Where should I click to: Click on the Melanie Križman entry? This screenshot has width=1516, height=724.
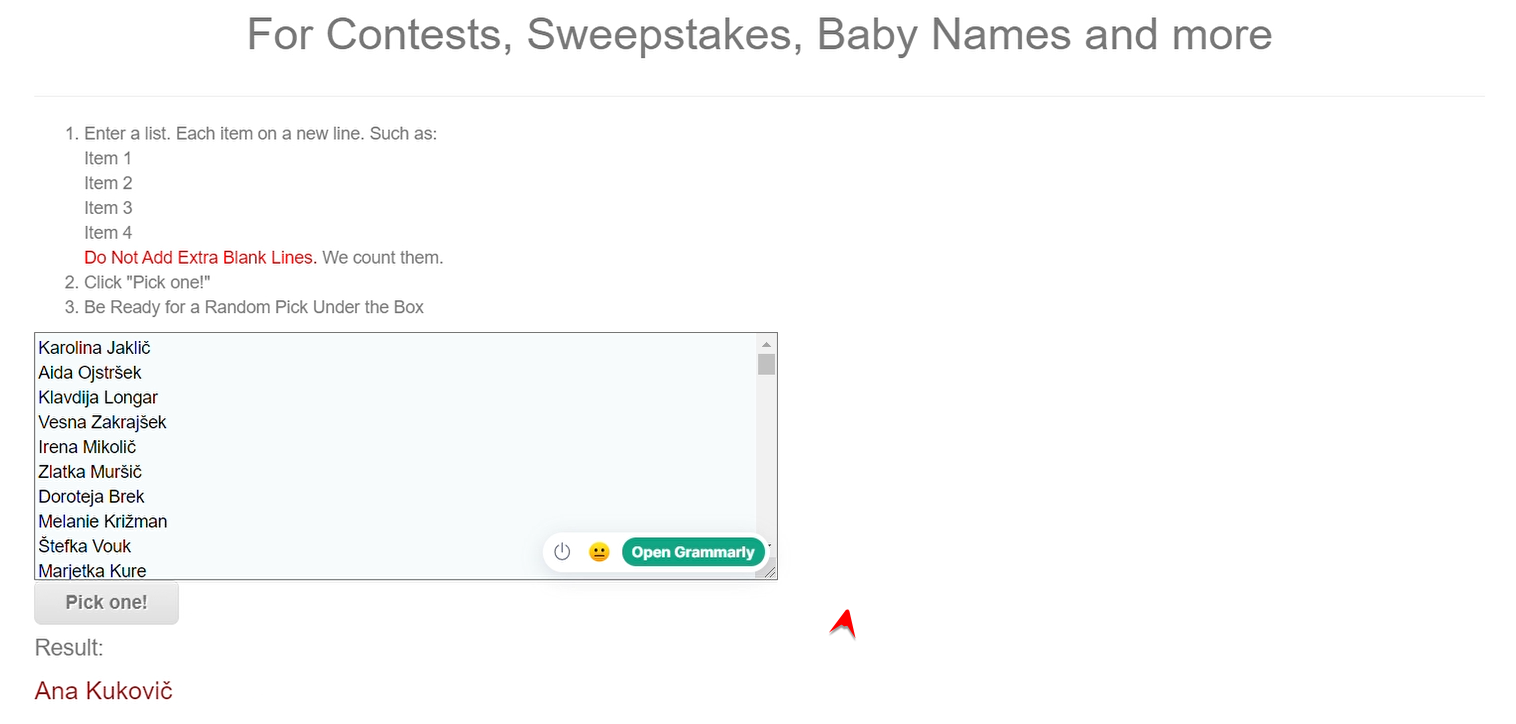pyautogui.click(x=103, y=522)
